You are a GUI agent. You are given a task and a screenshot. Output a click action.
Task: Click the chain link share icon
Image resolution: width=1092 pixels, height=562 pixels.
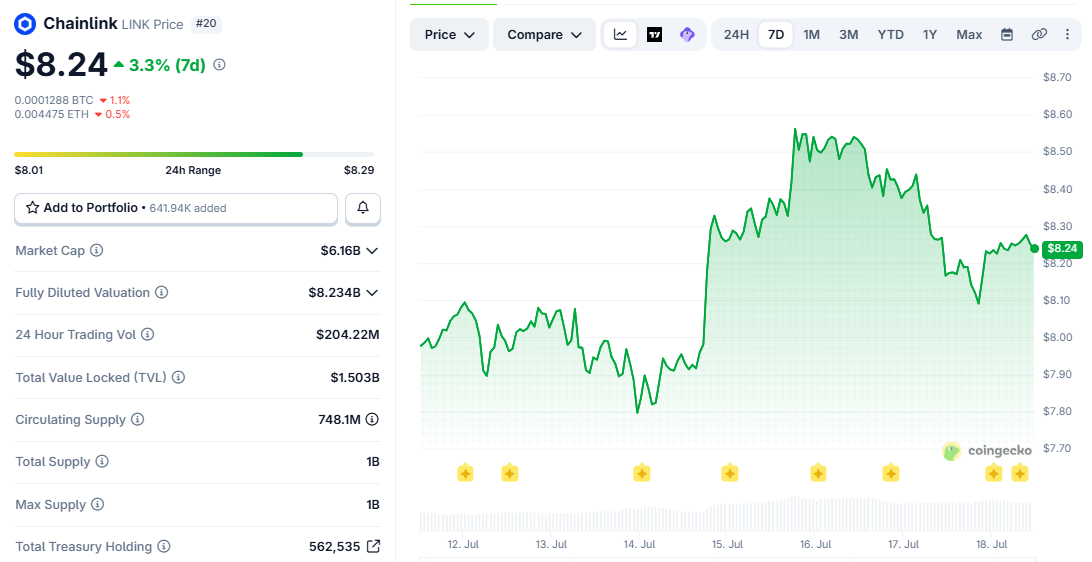[1039, 34]
